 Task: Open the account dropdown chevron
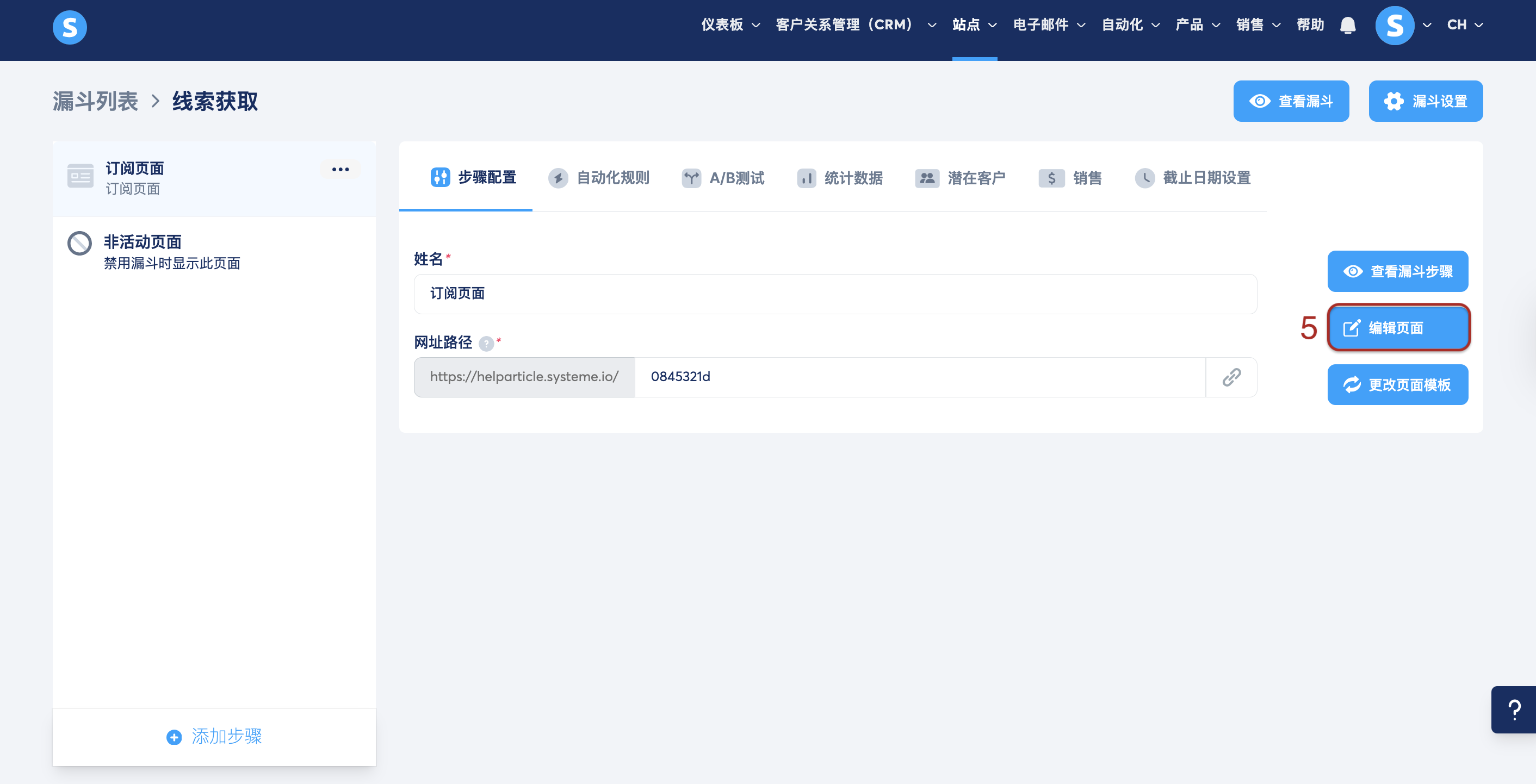(x=1427, y=25)
